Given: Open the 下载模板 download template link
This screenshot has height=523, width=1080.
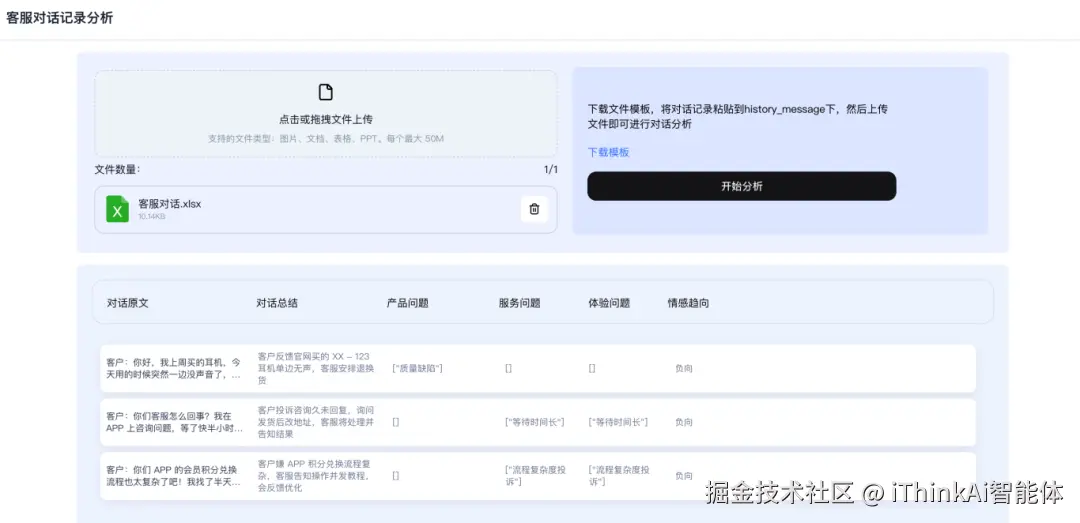Looking at the screenshot, I should 608,152.
